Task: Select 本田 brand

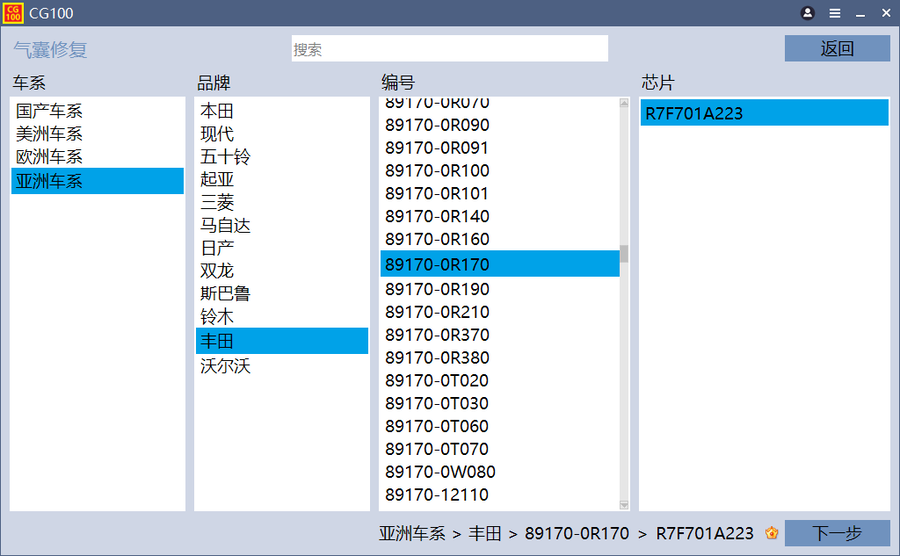Action: (x=217, y=111)
